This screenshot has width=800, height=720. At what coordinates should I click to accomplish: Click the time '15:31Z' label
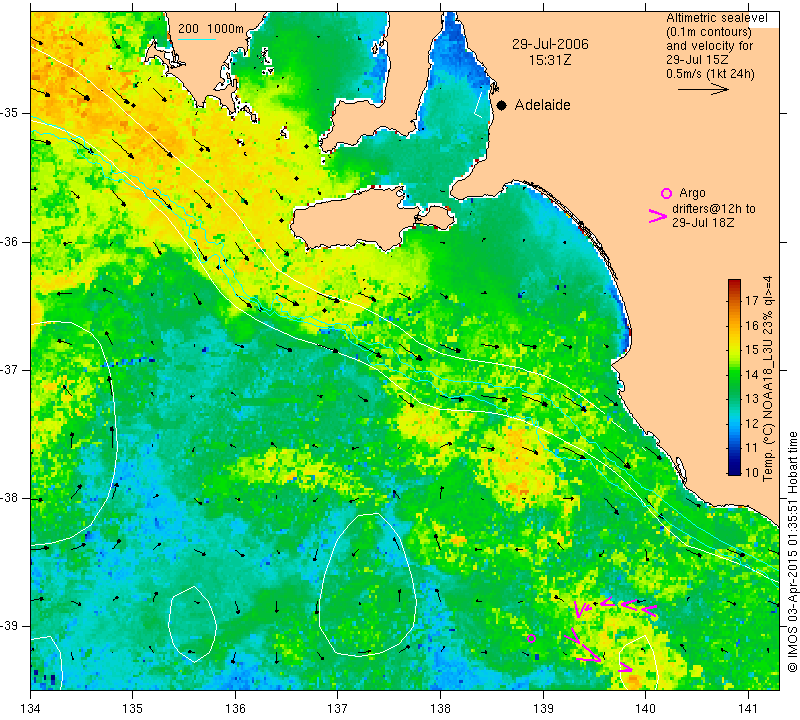click(550, 60)
